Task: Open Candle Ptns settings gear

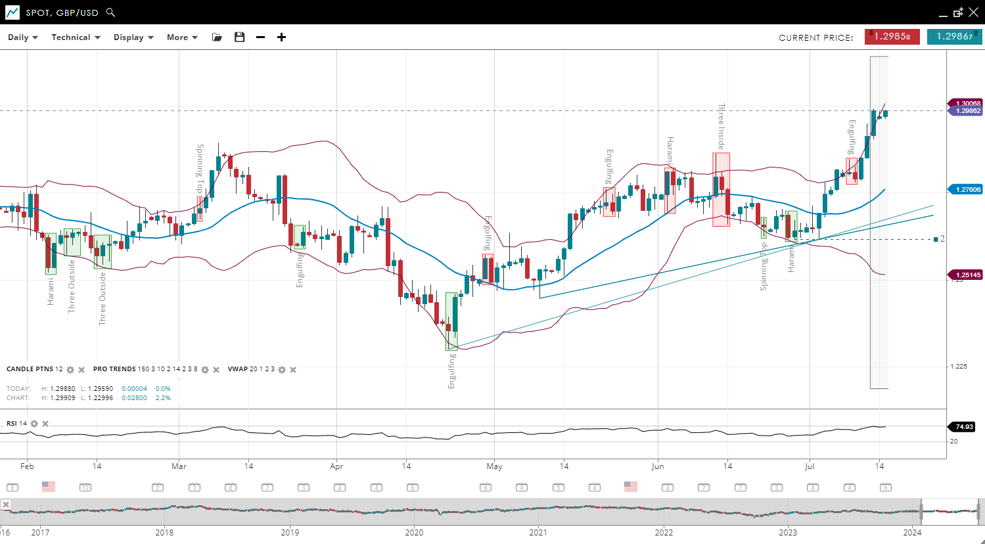Action: click(x=70, y=370)
